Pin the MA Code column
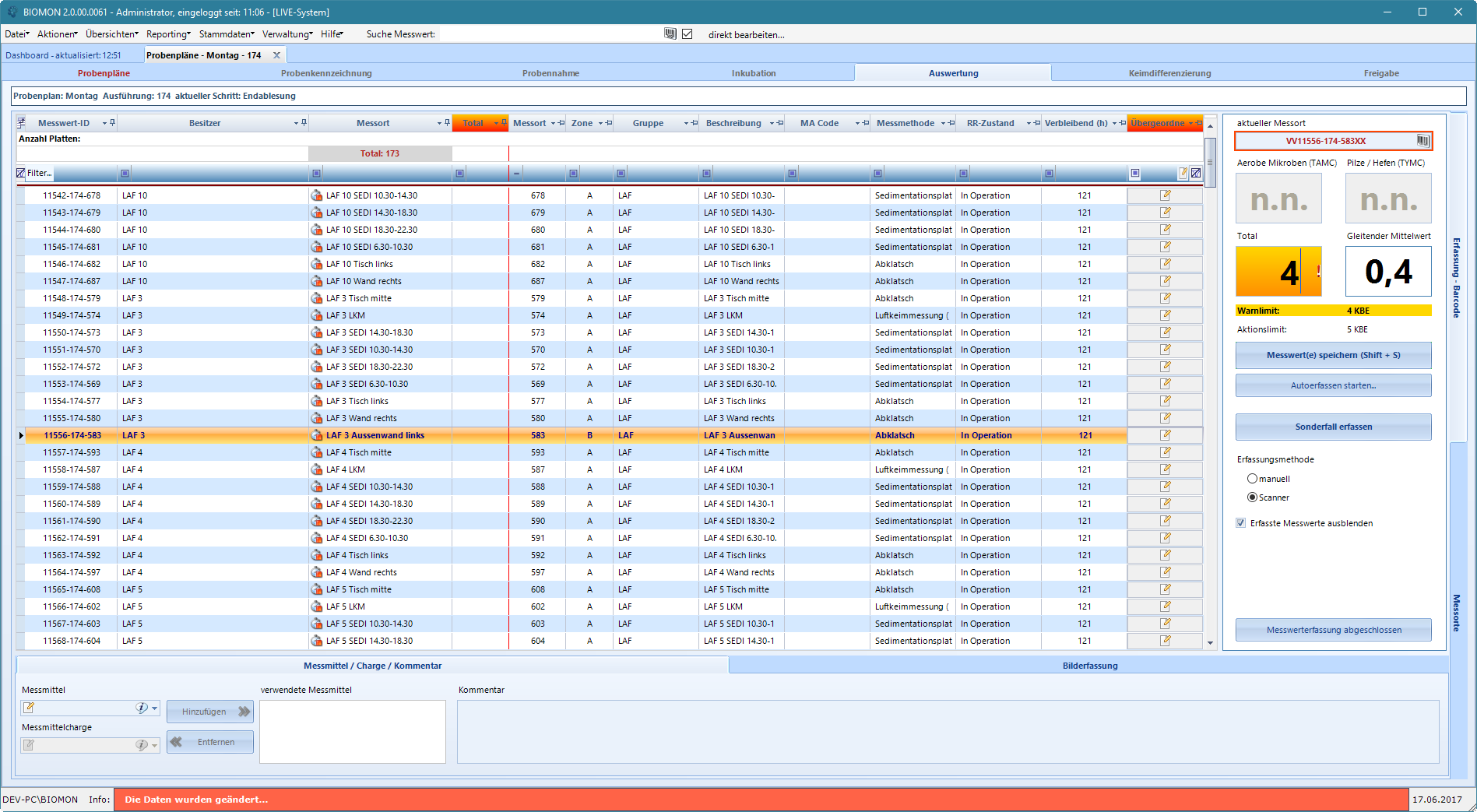1477x812 pixels. 865,122
